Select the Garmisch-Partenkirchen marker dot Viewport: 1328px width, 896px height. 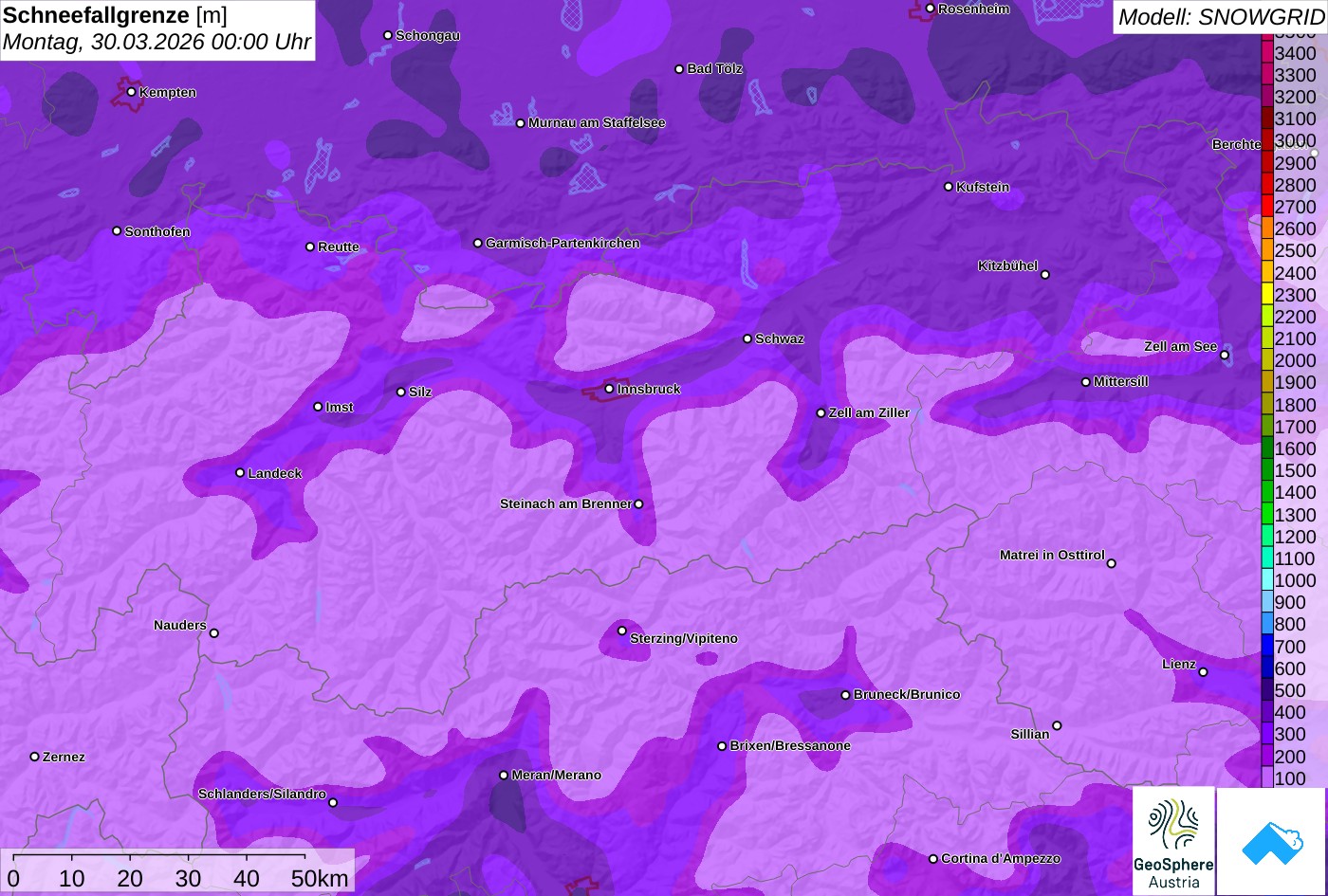(x=477, y=243)
